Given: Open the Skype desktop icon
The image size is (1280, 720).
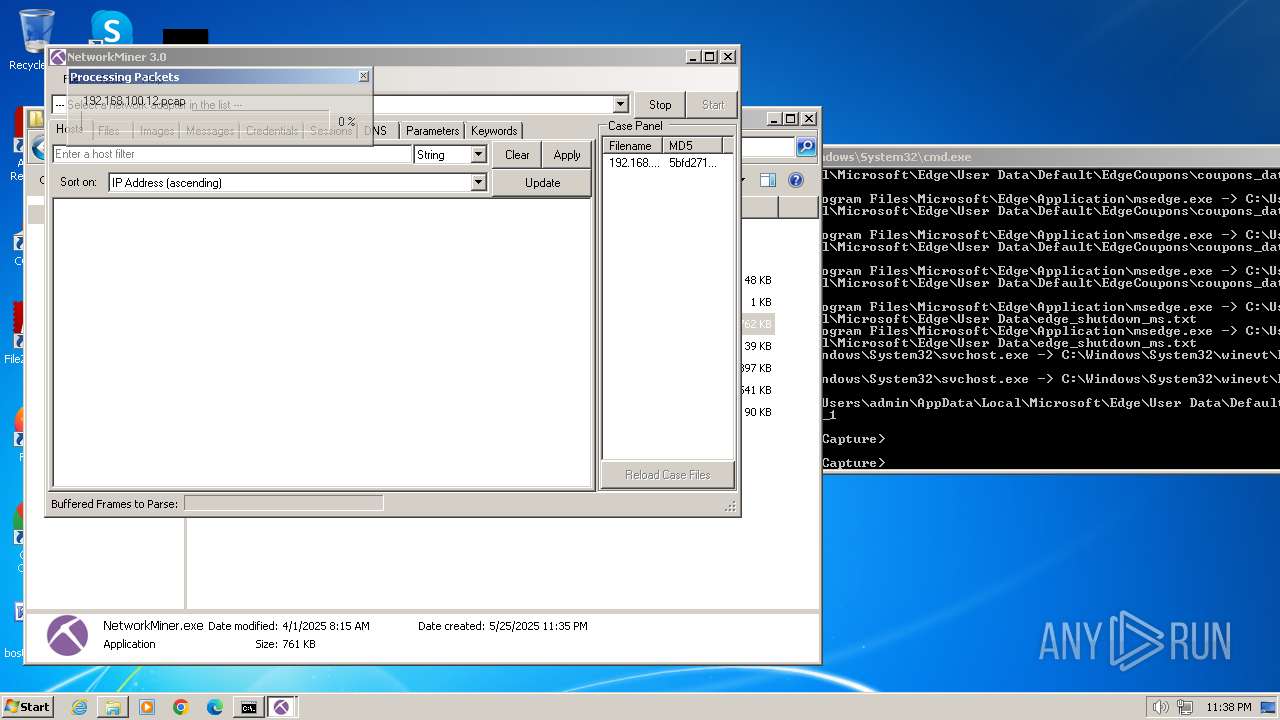Looking at the screenshot, I should click(x=111, y=28).
